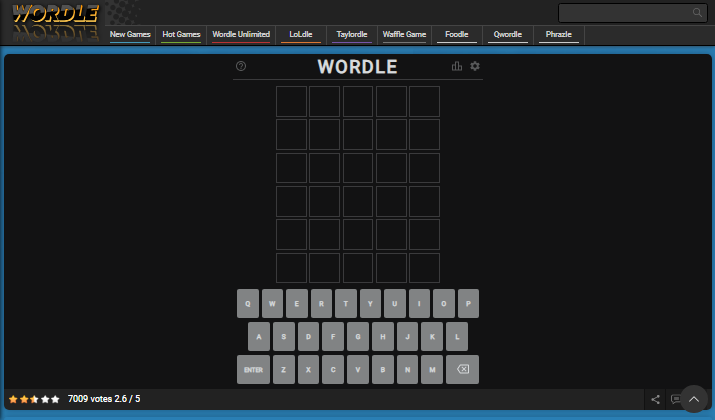
Task: Tap the A key
Action: click(x=259, y=337)
